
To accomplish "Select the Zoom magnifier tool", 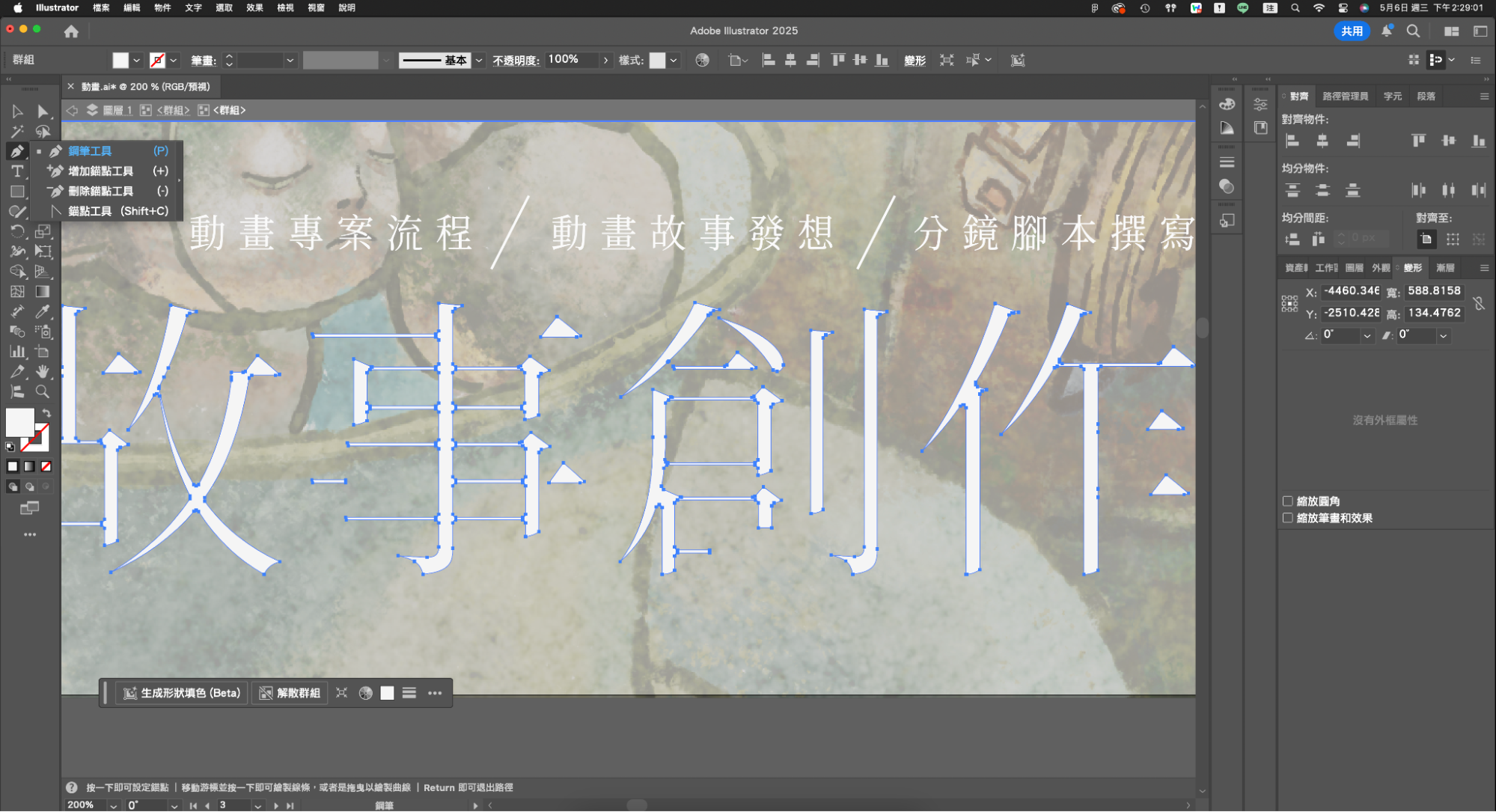I will coord(43,391).
